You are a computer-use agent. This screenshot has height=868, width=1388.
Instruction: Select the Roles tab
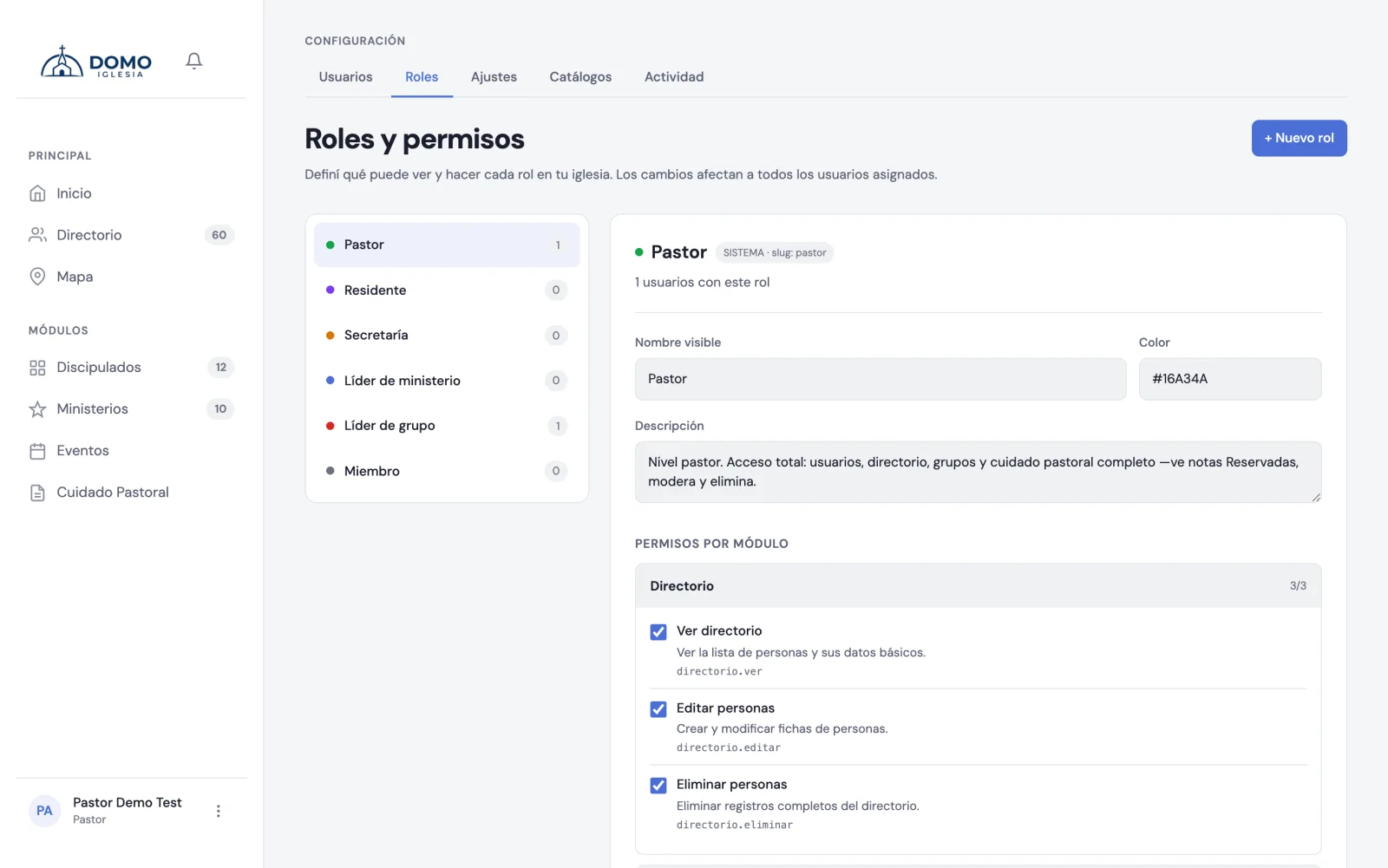click(x=422, y=76)
